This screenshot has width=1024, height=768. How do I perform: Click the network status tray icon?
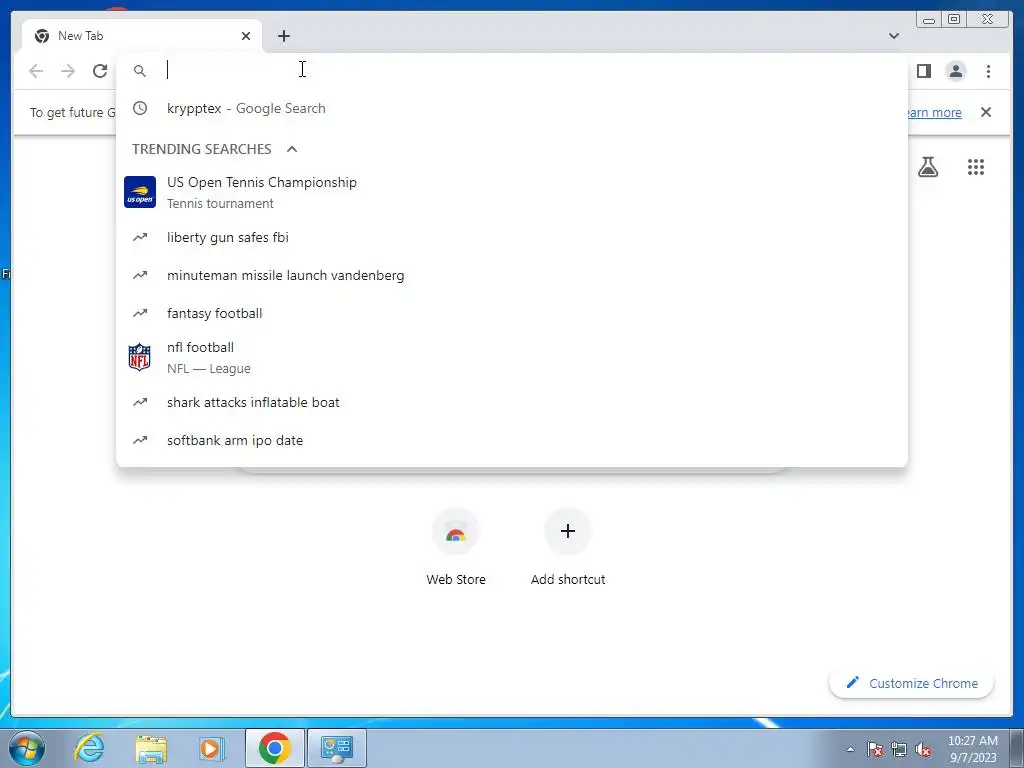click(x=899, y=749)
